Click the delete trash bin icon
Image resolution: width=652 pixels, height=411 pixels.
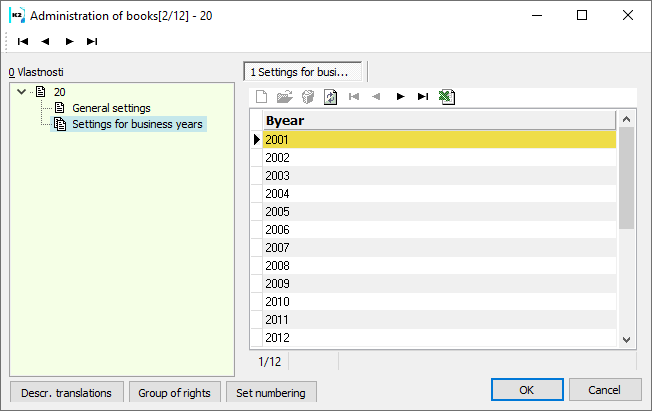308,97
